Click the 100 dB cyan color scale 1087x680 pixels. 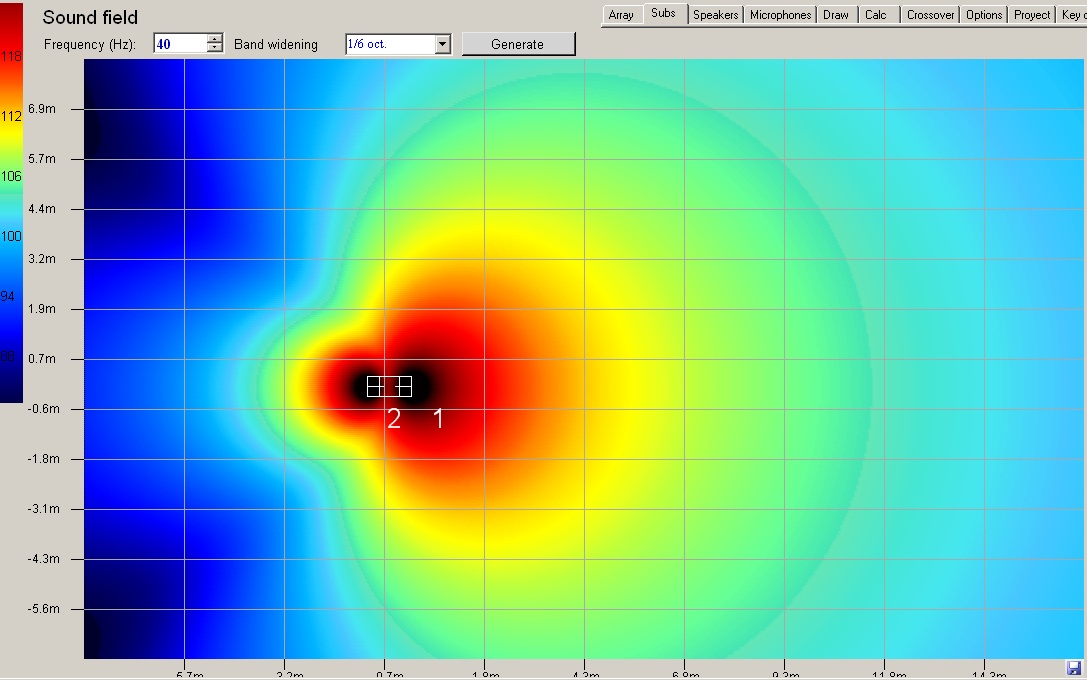(11, 236)
